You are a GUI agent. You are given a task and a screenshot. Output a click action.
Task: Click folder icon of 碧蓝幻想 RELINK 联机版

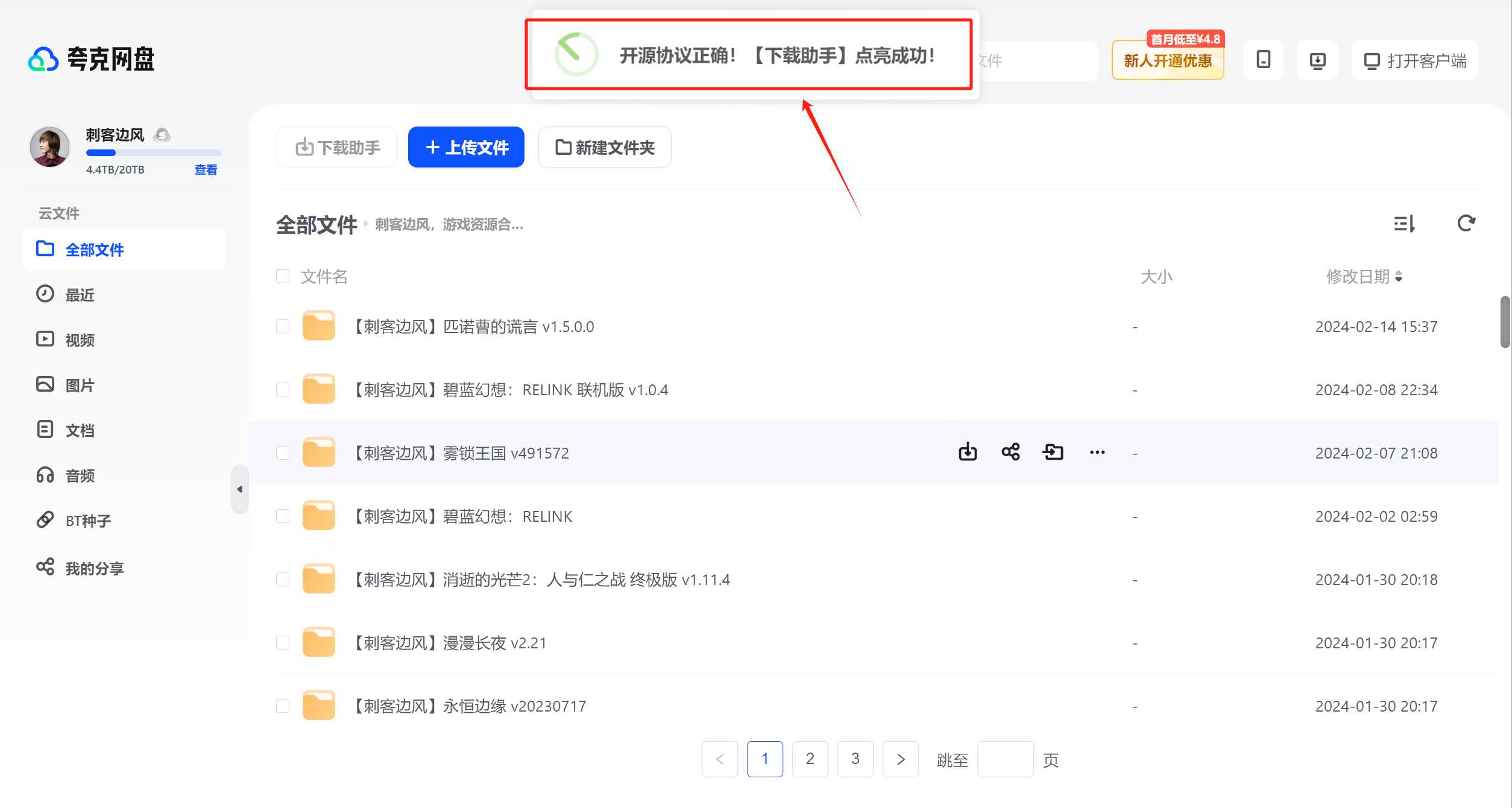click(318, 389)
